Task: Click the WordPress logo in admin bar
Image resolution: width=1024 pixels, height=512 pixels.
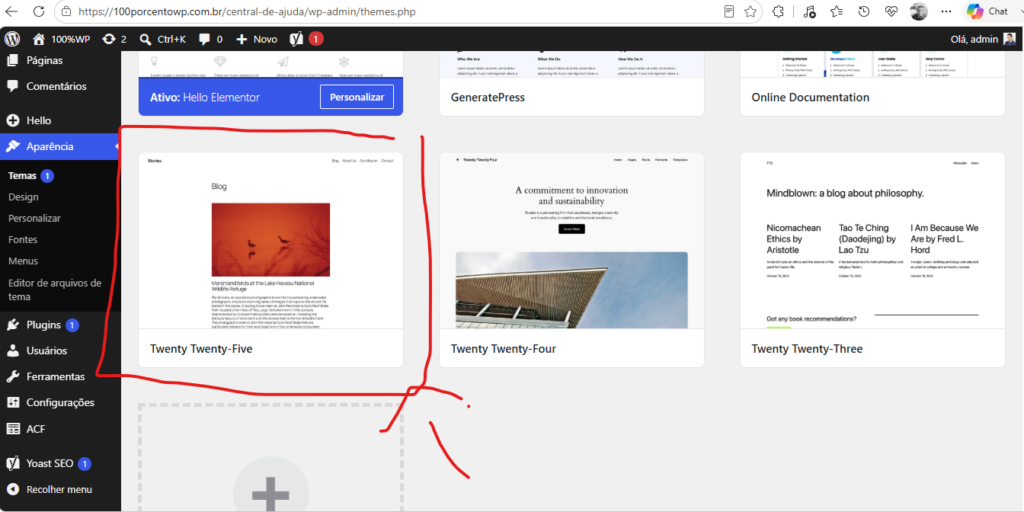Action: [12, 39]
